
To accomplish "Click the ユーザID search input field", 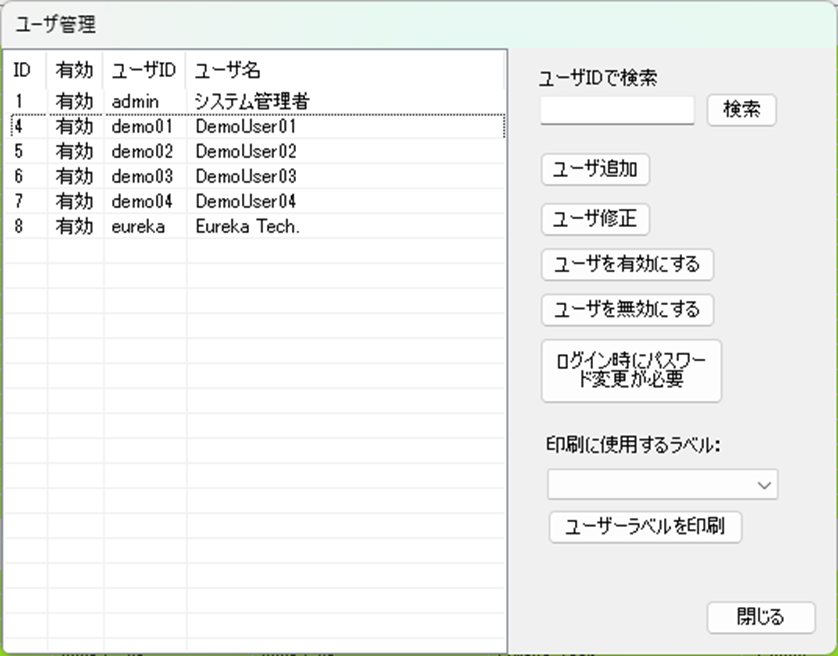I will (x=617, y=110).
